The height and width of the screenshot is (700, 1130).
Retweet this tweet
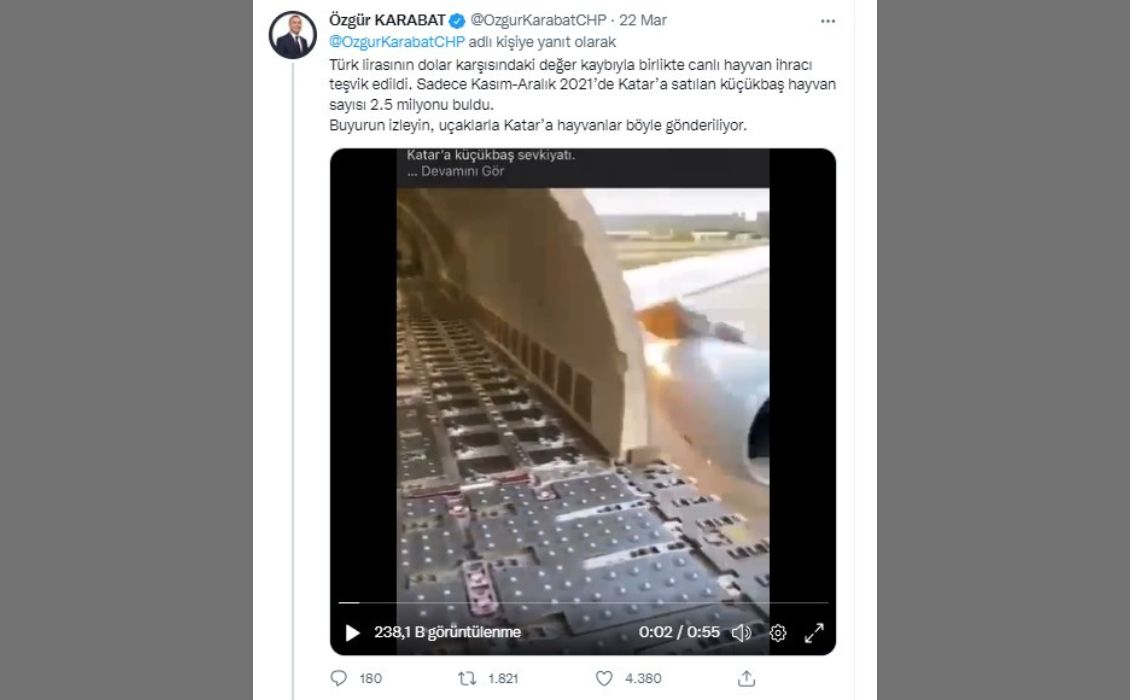point(466,678)
